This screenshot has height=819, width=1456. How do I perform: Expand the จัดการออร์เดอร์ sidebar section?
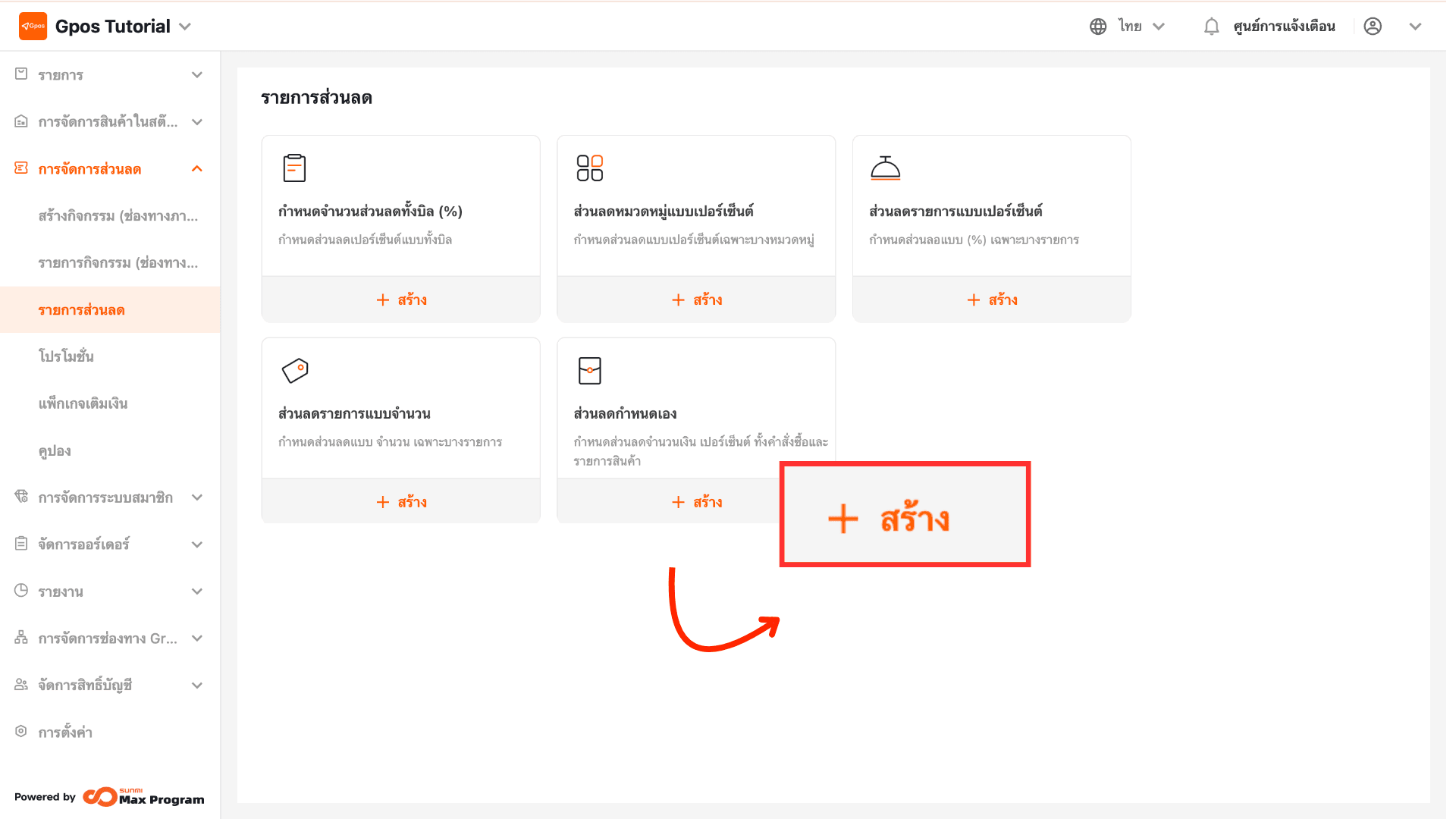(x=197, y=544)
